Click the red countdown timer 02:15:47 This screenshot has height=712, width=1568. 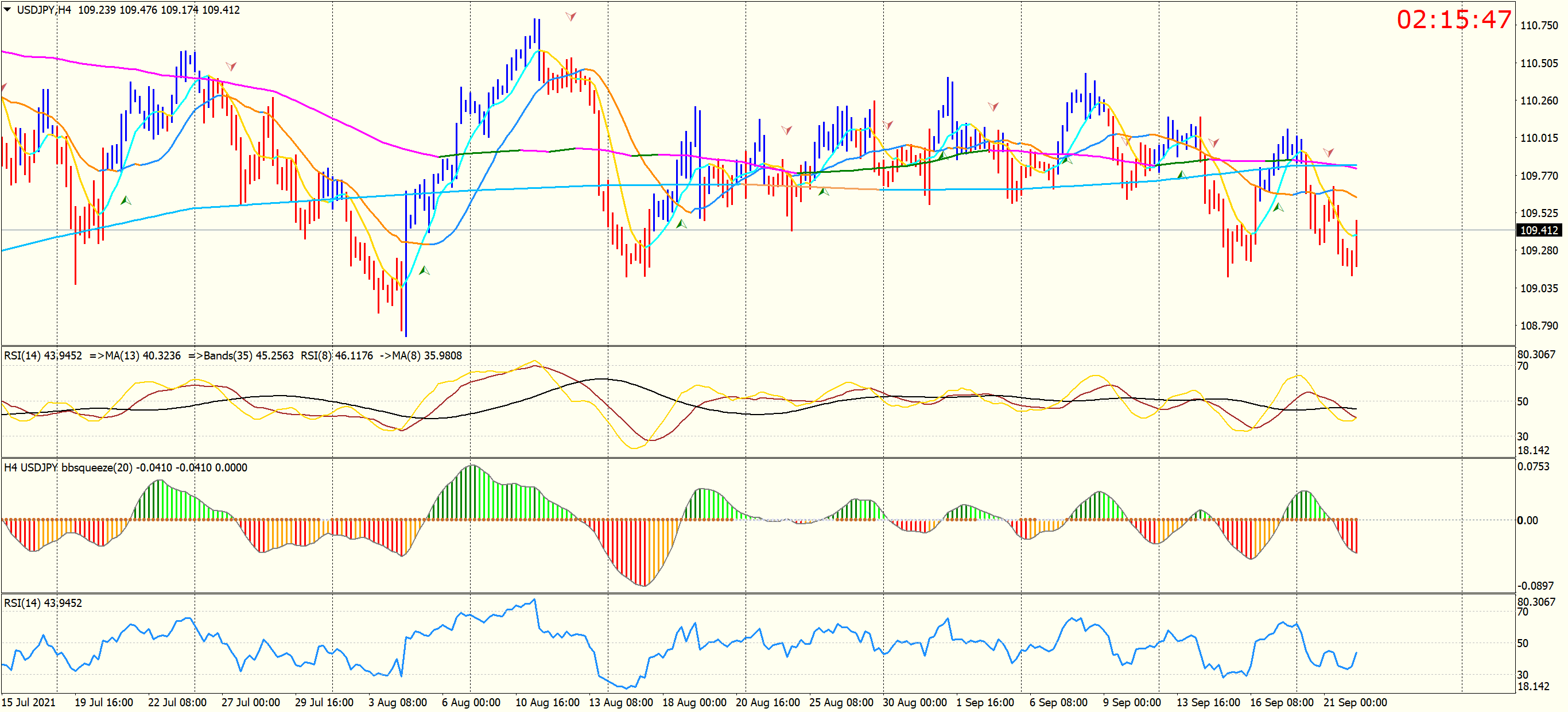(1453, 20)
